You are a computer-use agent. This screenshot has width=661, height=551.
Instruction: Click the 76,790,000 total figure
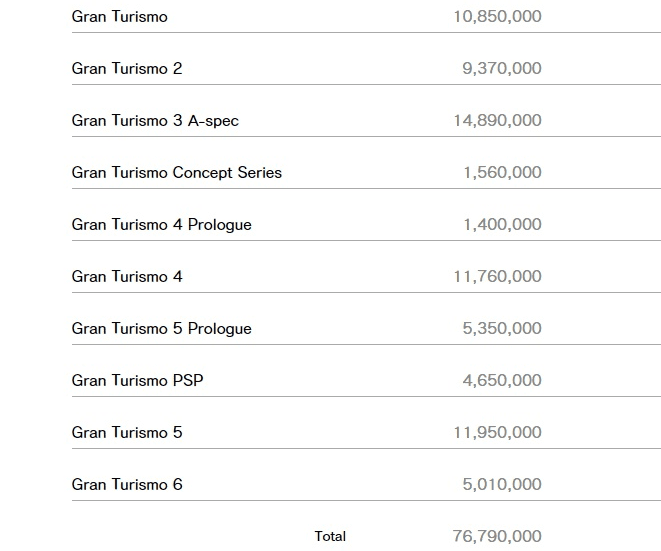pyautogui.click(x=497, y=537)
